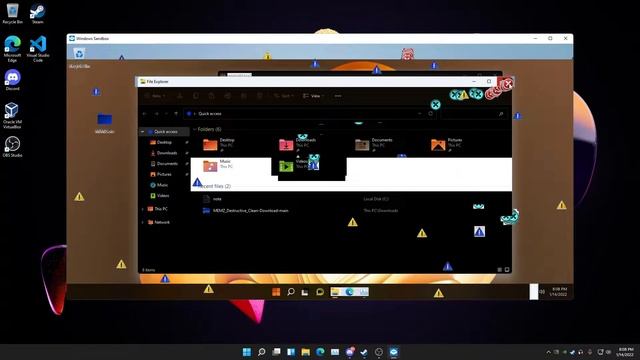Launch Discord from the desktop

pyautogui.click(x=12, y=80)
